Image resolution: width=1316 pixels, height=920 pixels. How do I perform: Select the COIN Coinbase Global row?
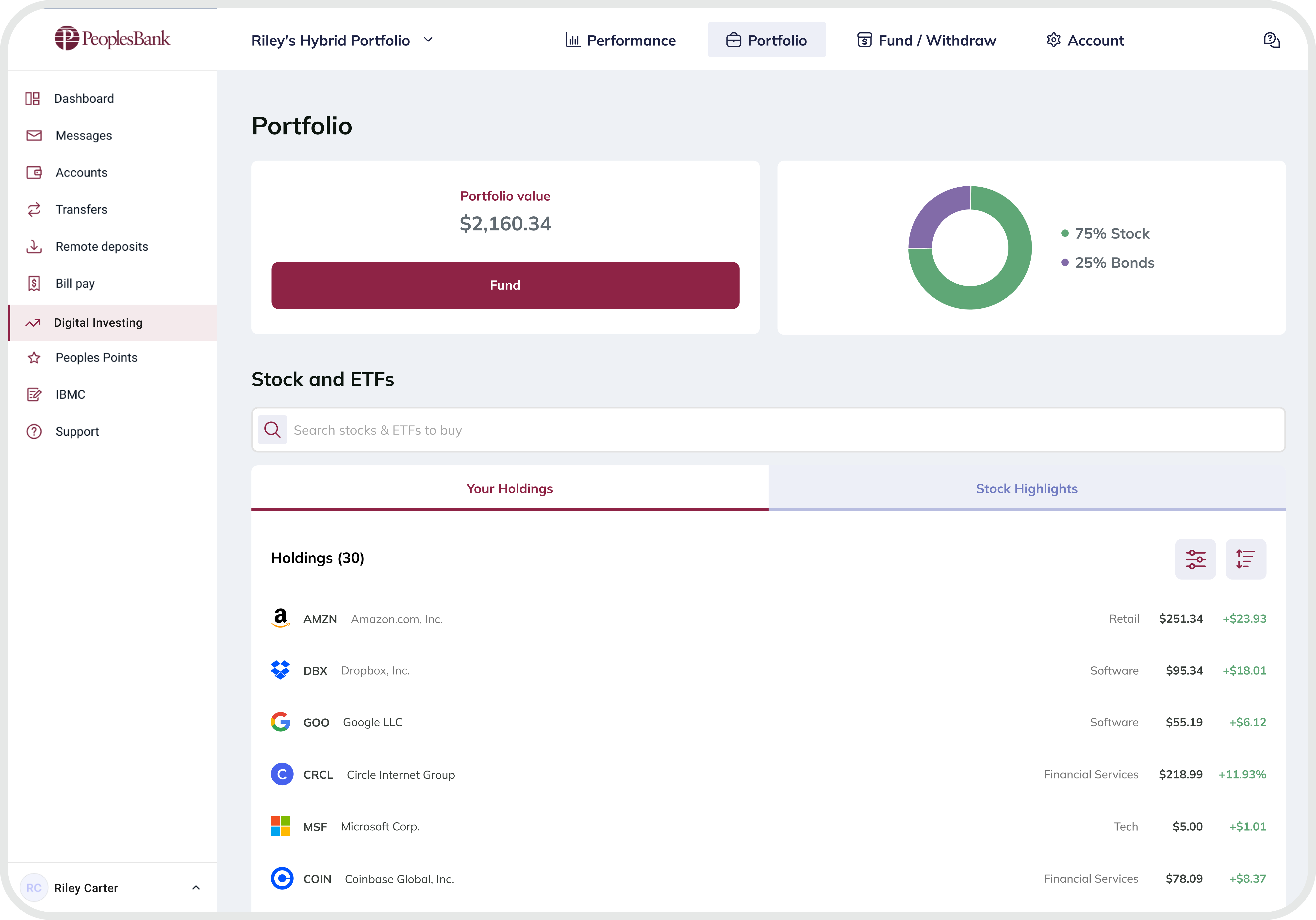point(768,879)
